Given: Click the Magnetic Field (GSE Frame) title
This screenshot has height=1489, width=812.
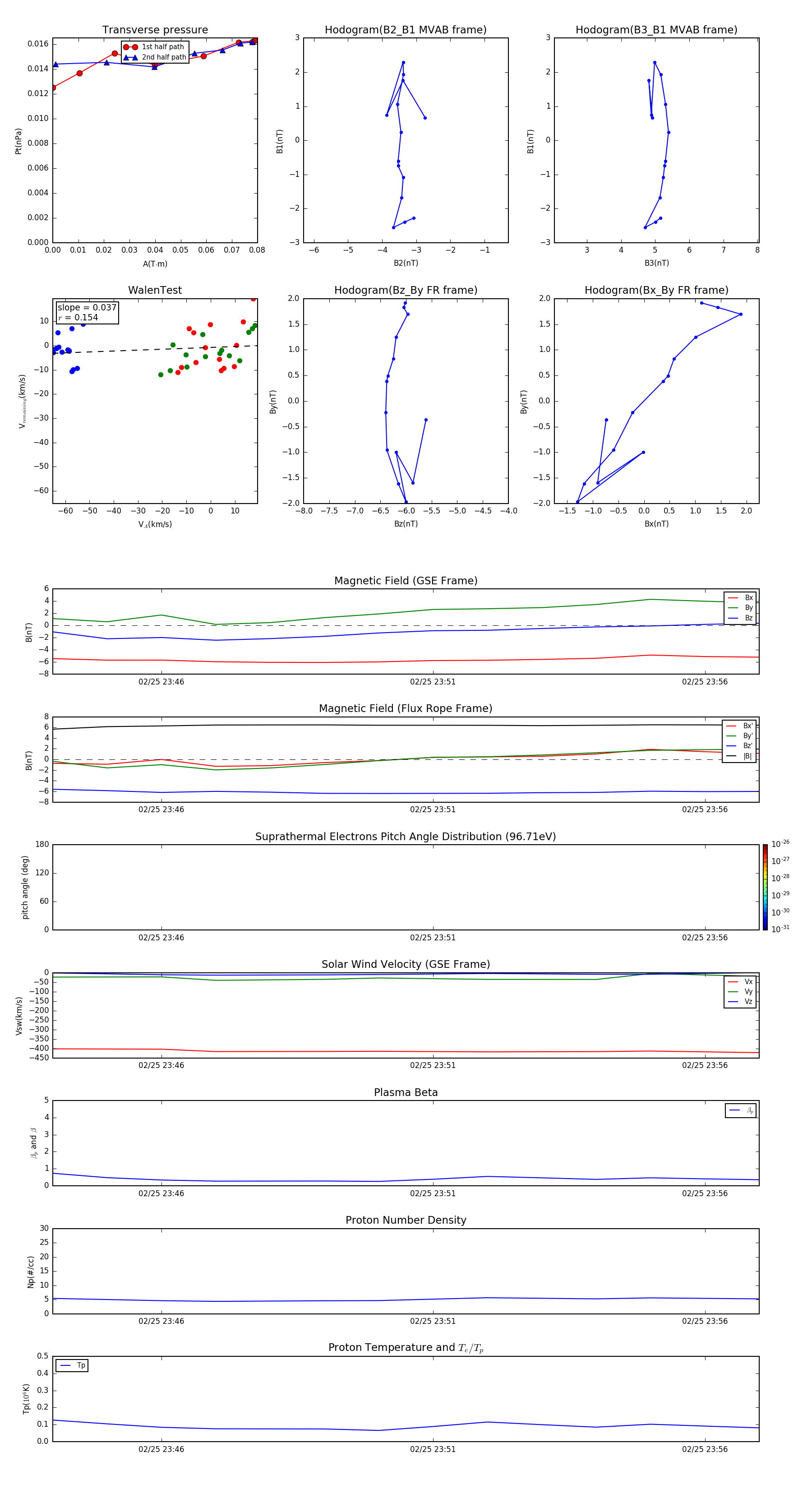Looking at the screenshot, I should [405, 580].
